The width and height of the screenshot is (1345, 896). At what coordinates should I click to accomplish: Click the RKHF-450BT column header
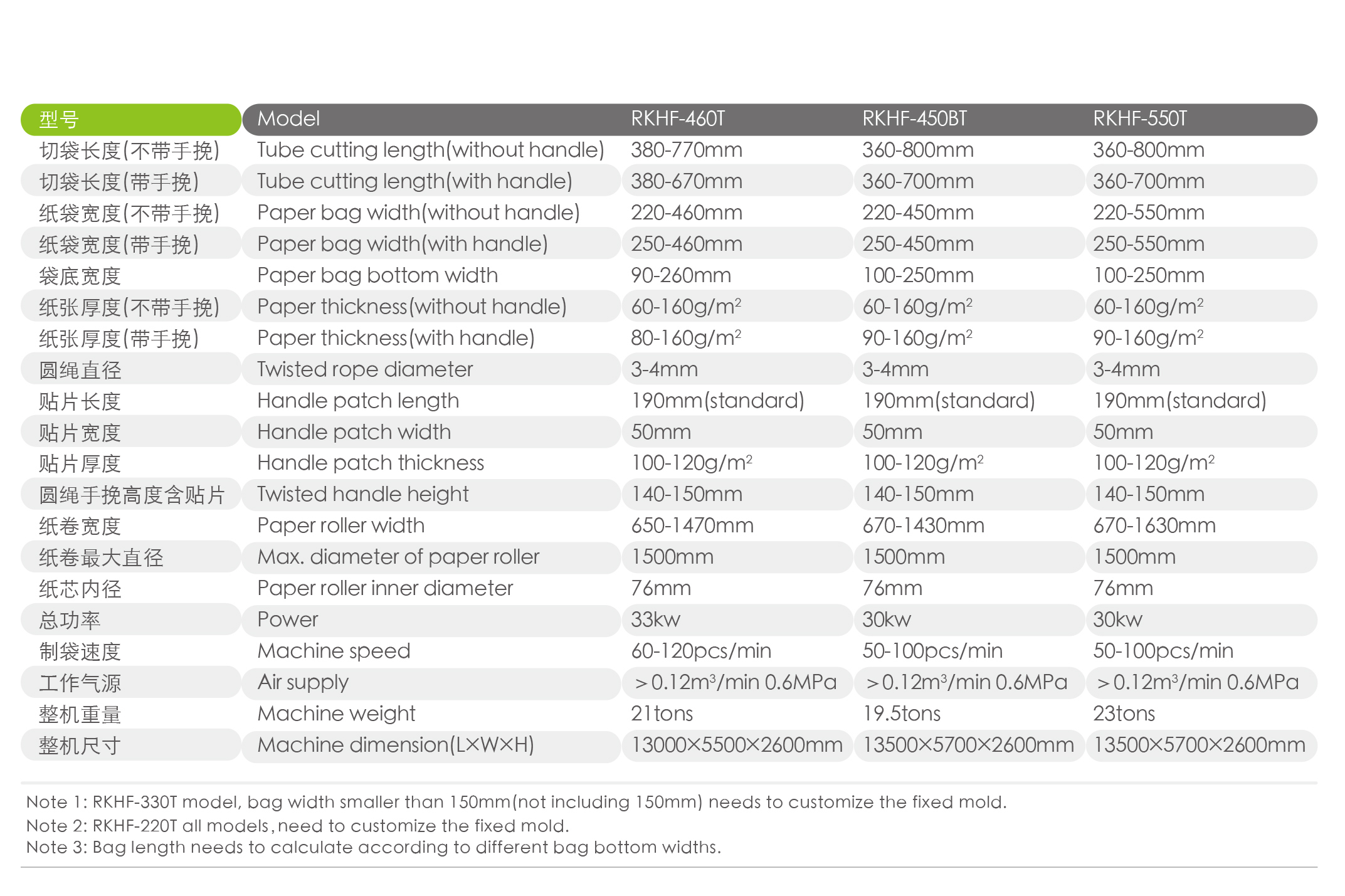[914, 119]
